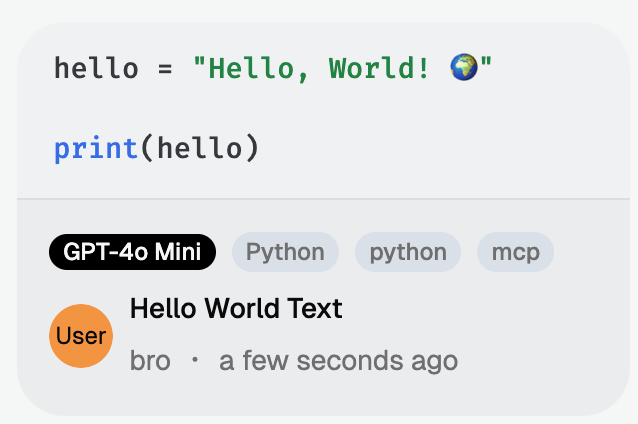Click the mcp tag chip
Viewport: 638px width, 424px height.
(x=515, y=252)
